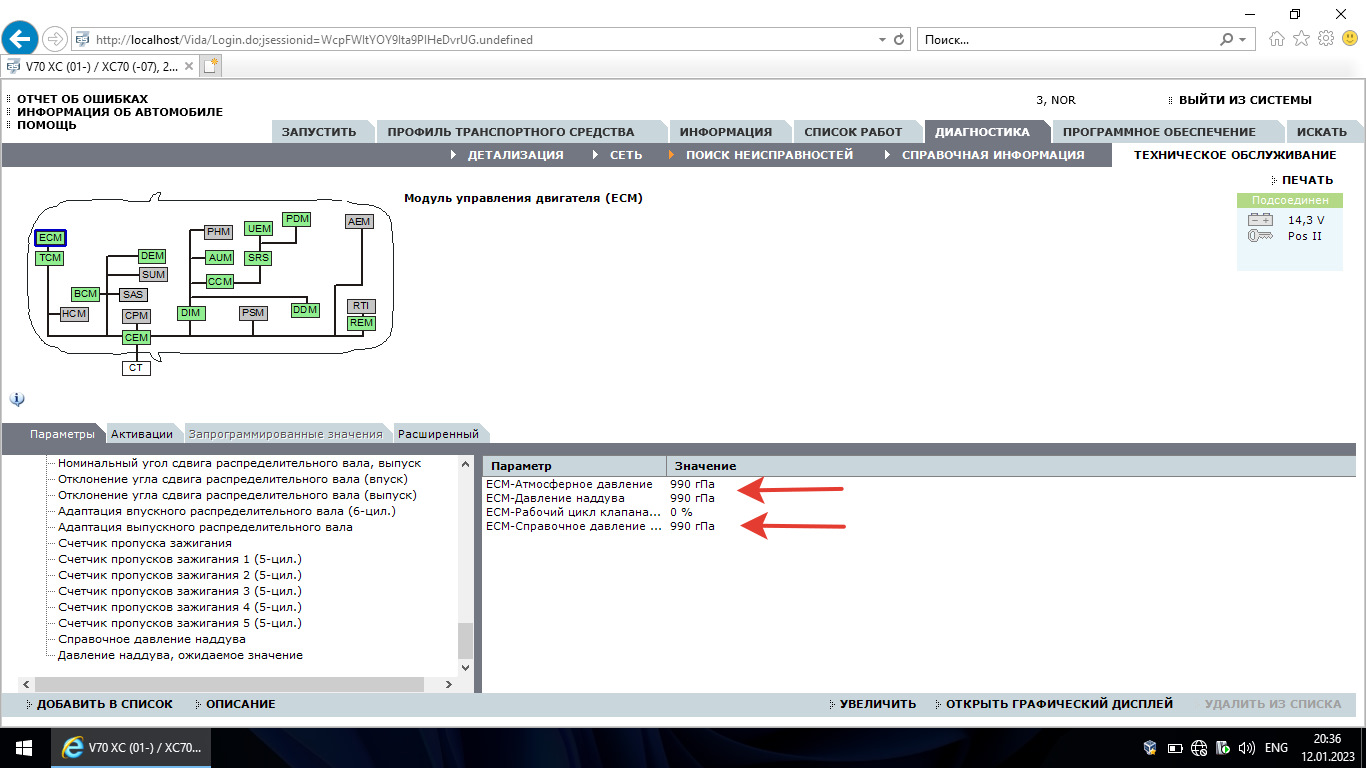
Task: Select the CT node in diagram
Action: click(136, 368)
